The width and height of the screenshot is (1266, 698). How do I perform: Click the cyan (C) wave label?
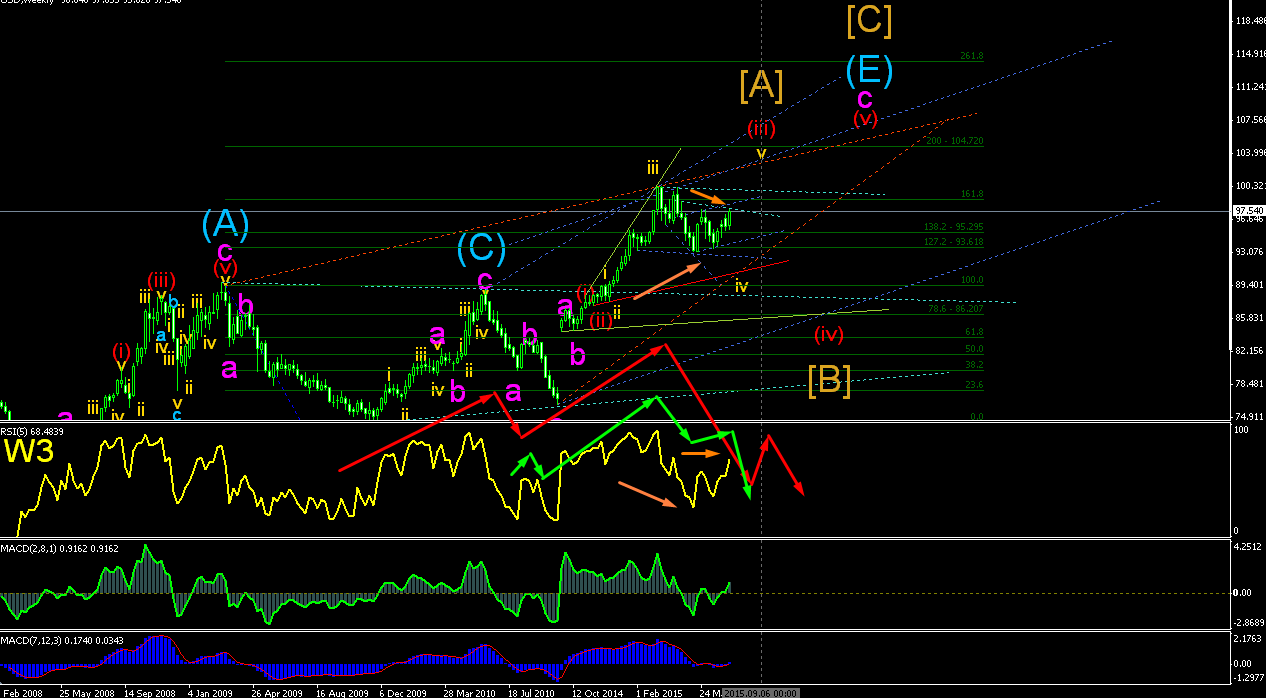(x=482, y=249)
